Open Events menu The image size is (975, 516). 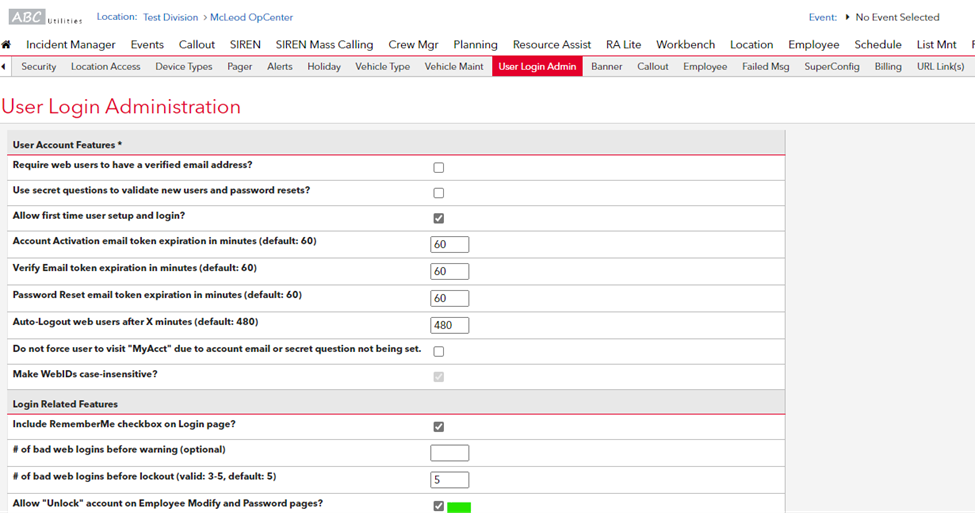tap(147, 45)
